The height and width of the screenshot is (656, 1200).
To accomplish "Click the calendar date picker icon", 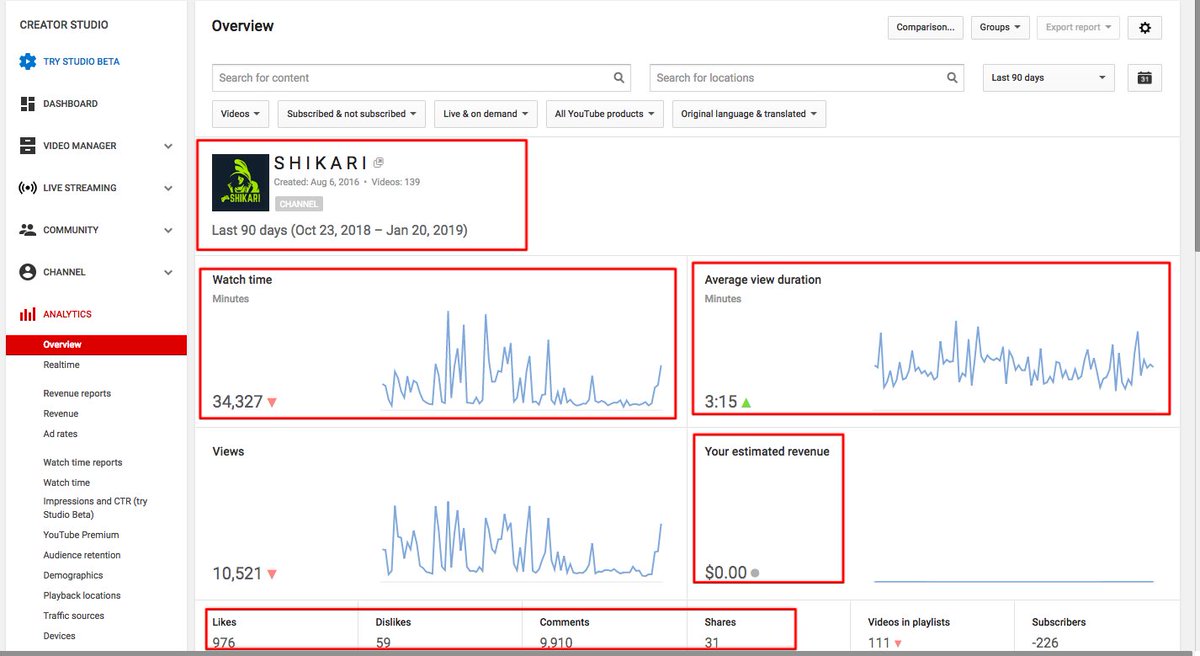I will coord(1145,78).
